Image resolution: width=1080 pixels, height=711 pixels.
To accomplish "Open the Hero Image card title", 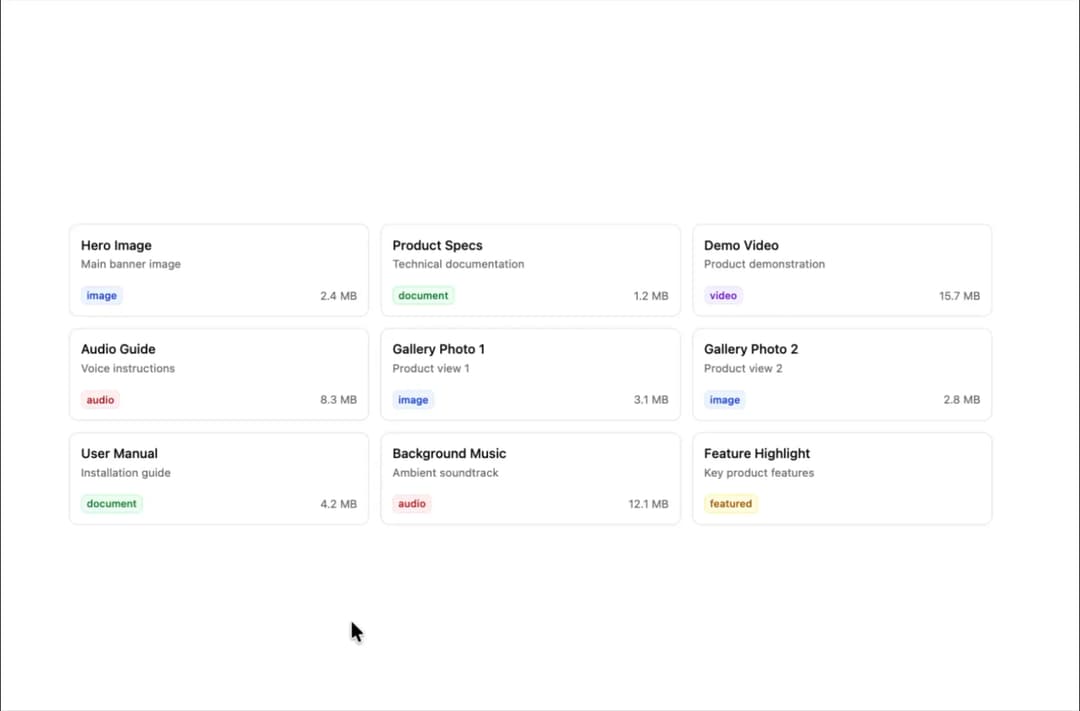I will tap(116, 245).
